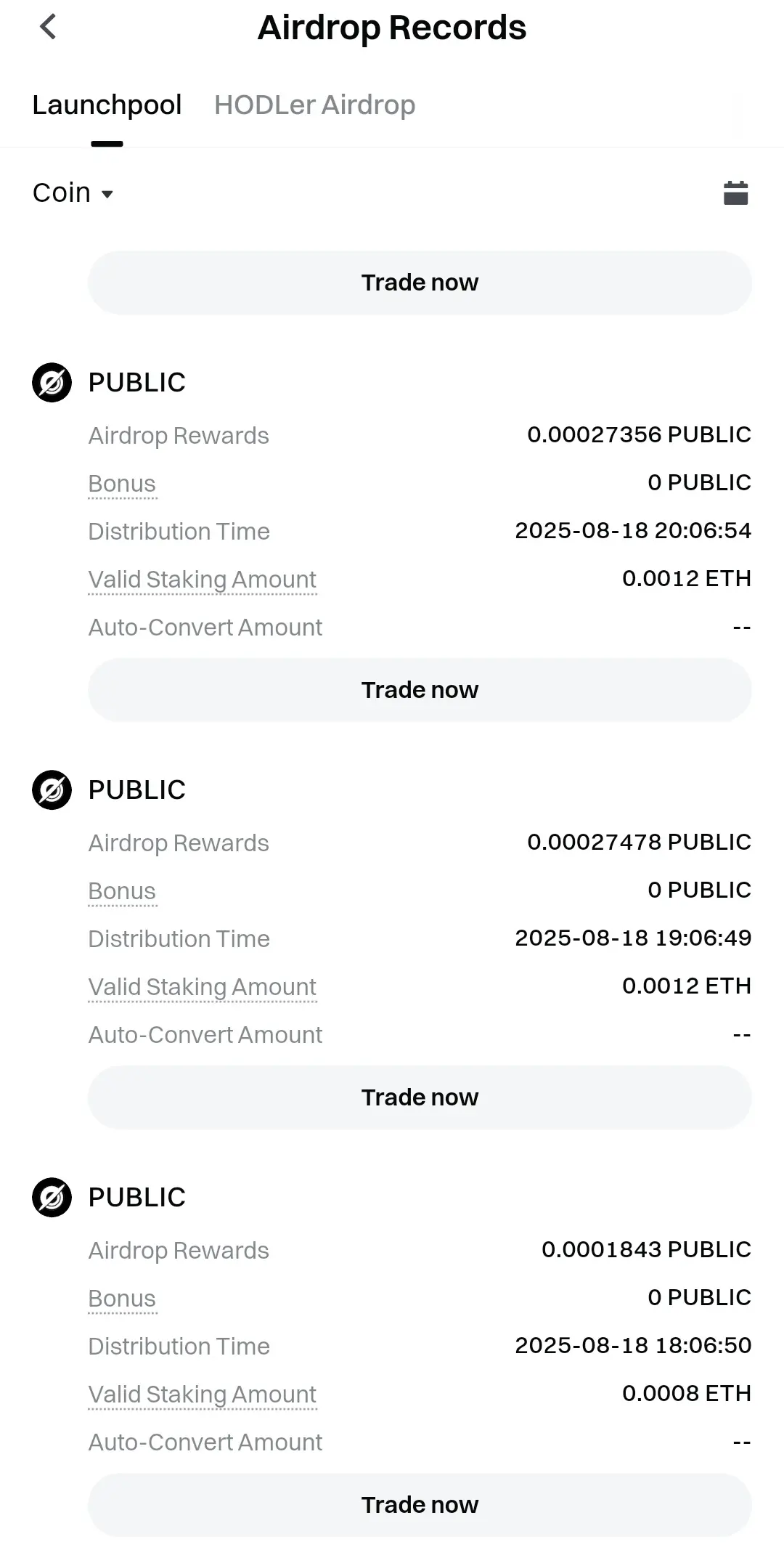784x1563 pixels.
Task: Click the Coin dropdown arrow
Action: [107, 194]
